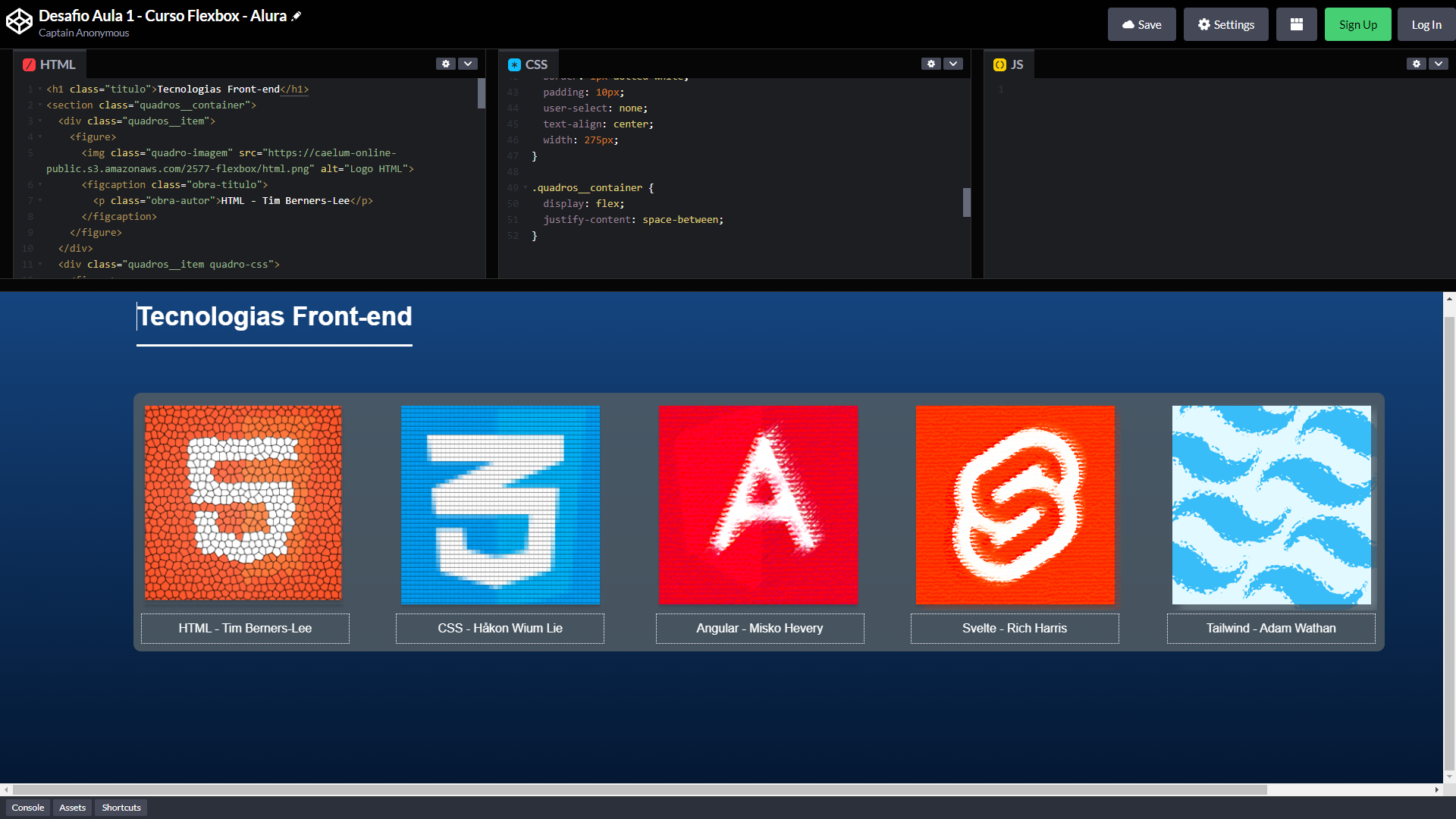1456x819 pixels.
Task: Fold CSS line 49 quadros__container rule
Action: click(526, 188)
